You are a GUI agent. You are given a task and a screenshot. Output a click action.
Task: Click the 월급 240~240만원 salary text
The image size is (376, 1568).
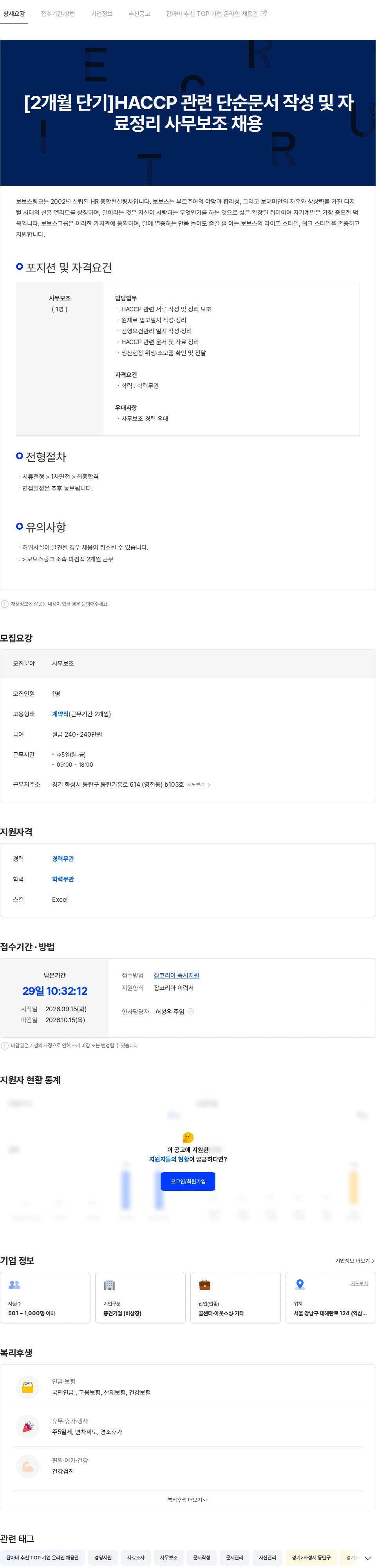pyautogui.click(x=77, y=734)
